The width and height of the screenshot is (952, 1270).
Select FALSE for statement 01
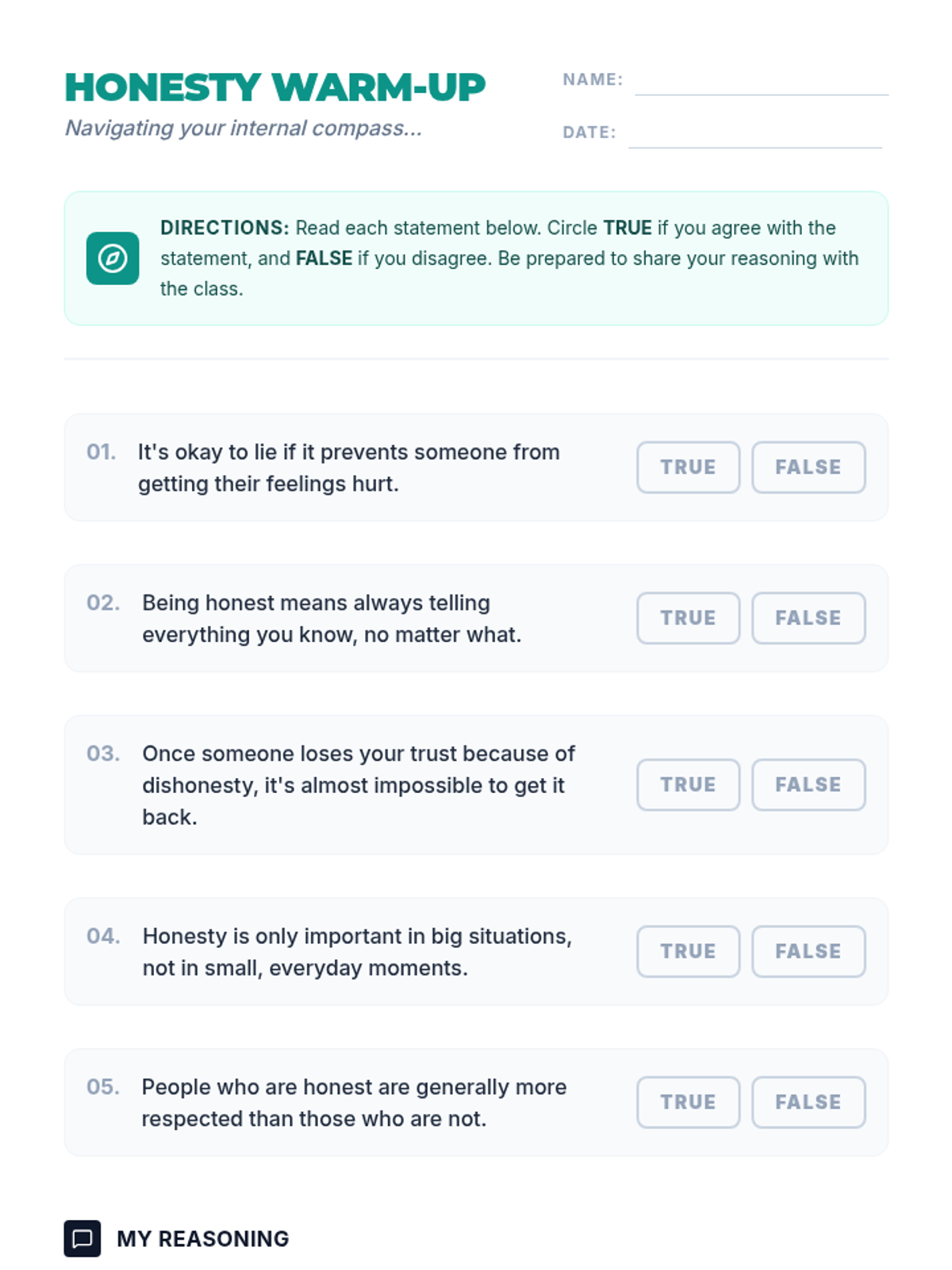point(808,467)
